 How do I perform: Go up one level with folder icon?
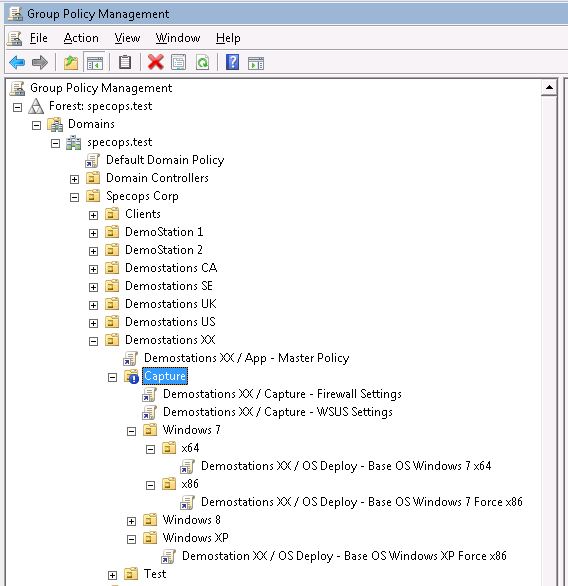[71, 62]
